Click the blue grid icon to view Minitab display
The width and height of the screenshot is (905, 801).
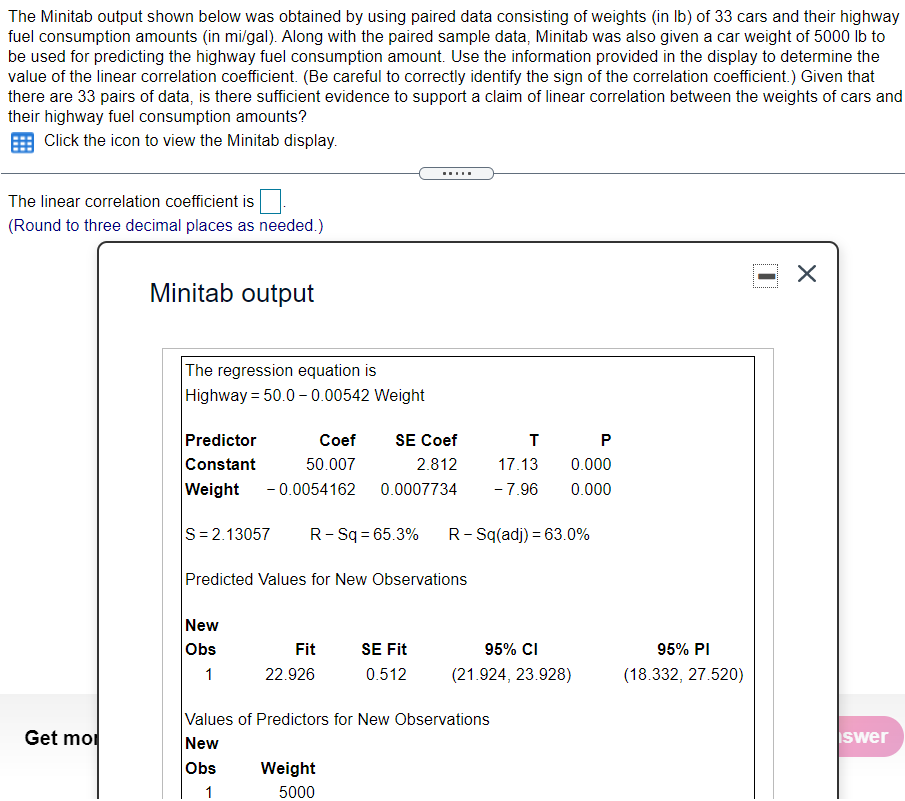(20, 142)
